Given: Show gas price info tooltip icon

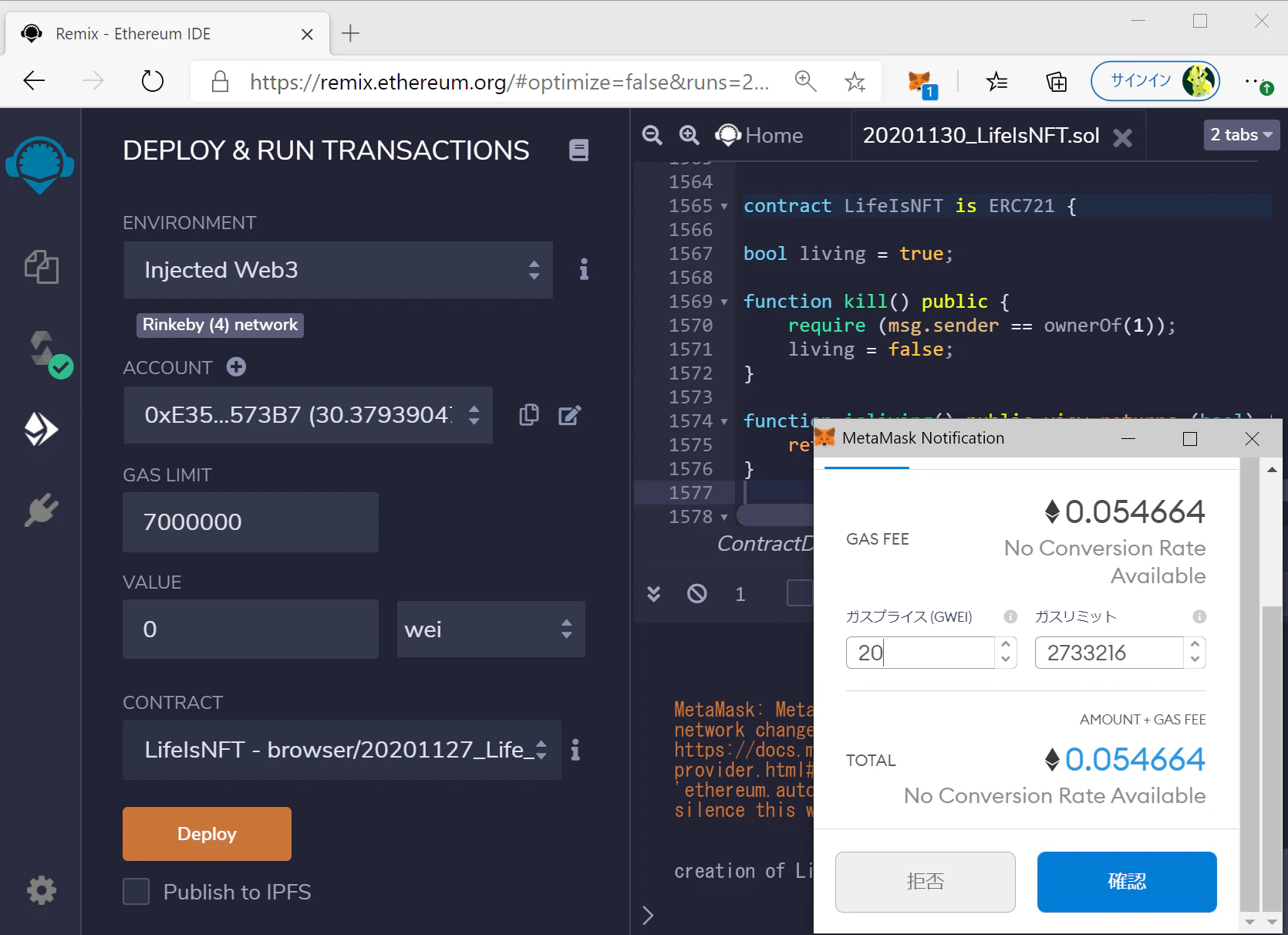Looking at the screenshot, I should coord(1010,616).
